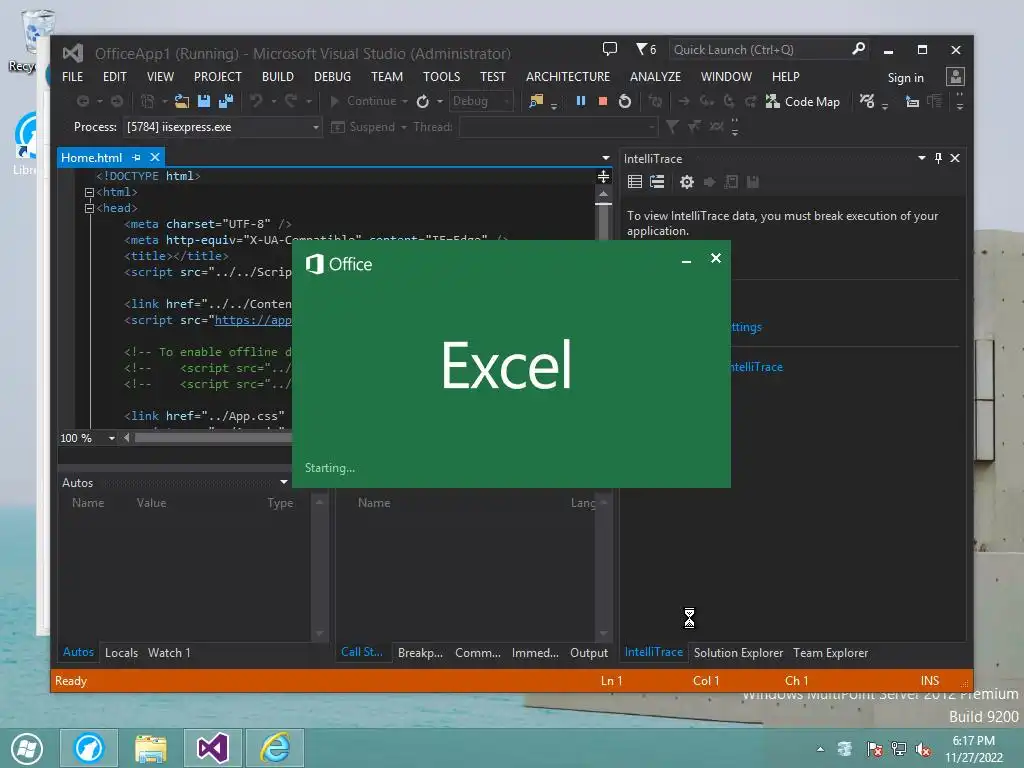1024x768 pixels.
Task: Open the ARCHITECTURE menu
Action: tap(568, 77)
